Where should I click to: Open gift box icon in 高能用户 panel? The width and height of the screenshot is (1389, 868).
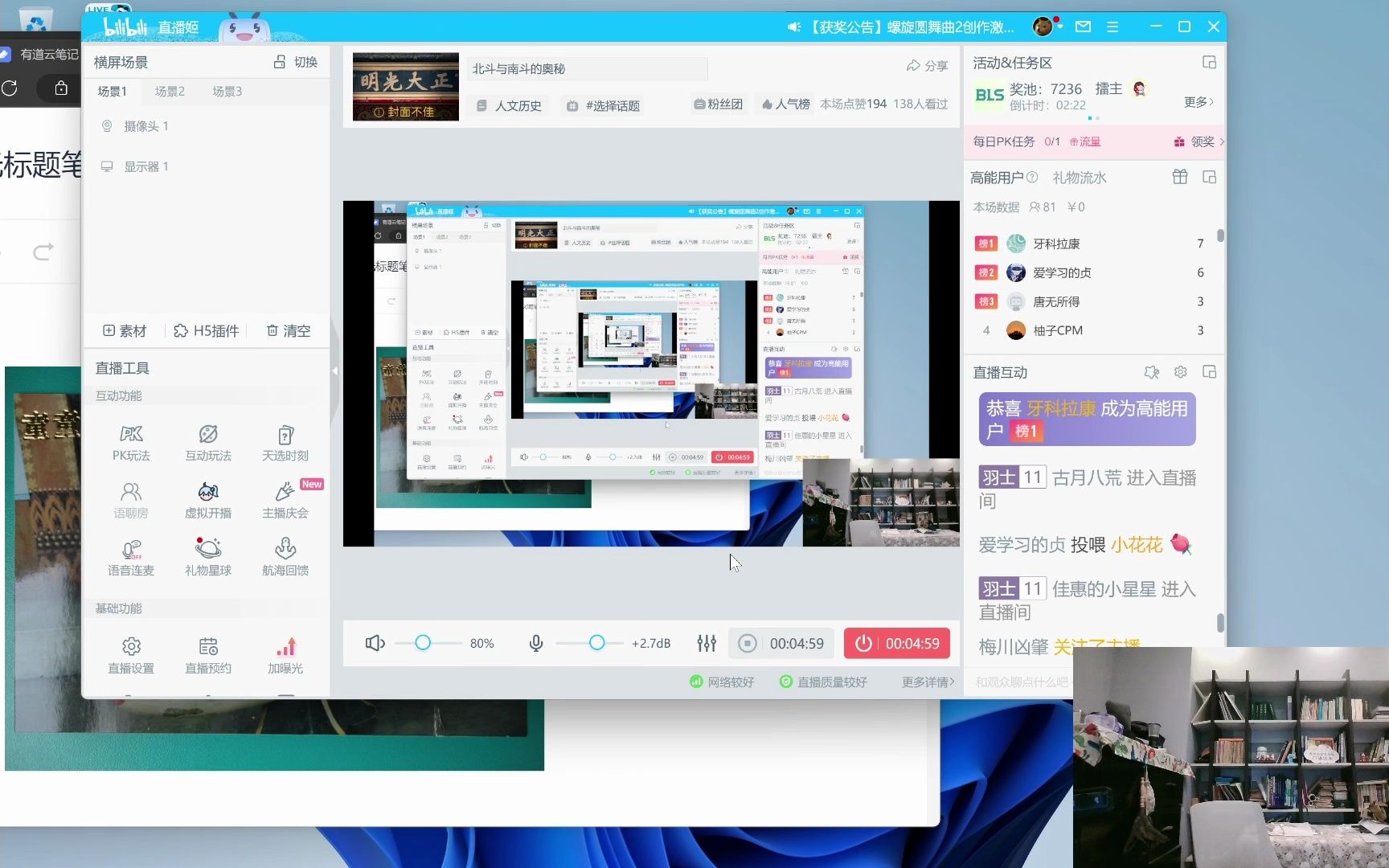[x=1180, y=177]
